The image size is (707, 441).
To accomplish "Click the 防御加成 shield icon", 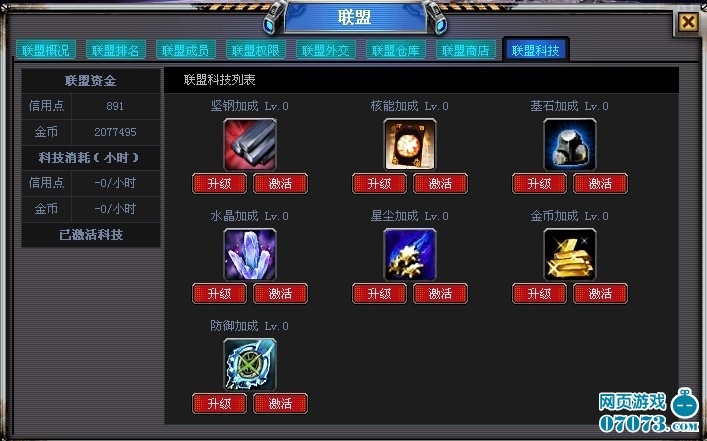I will pos(250,364).
